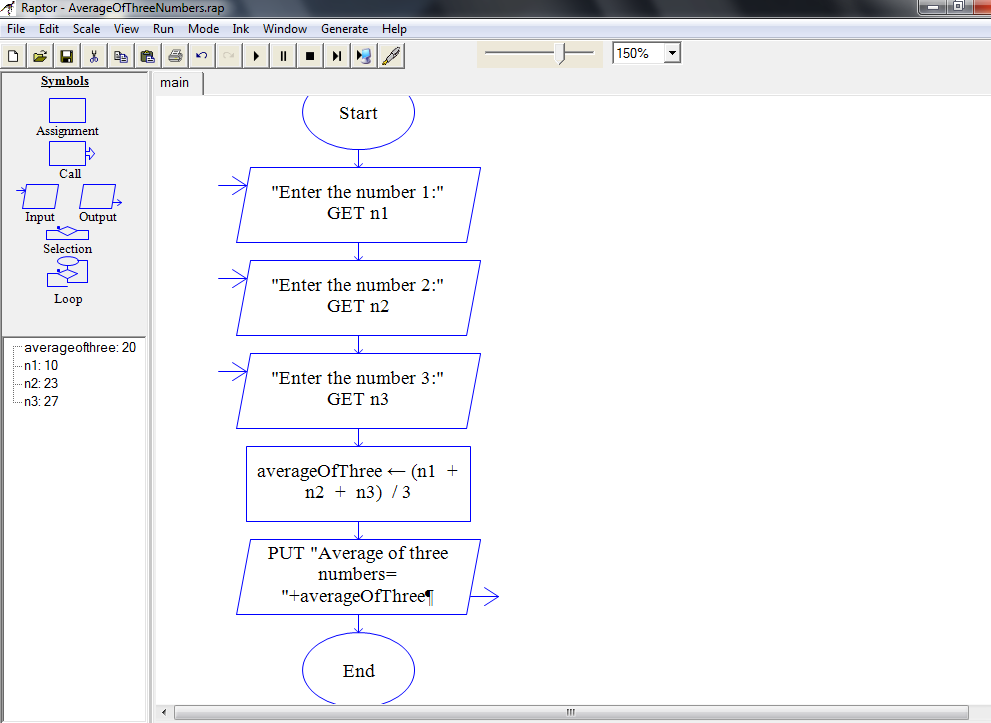991x723 pixels.
Task: Select the Input symbol in Symbols panel
Action: (38, 196)
